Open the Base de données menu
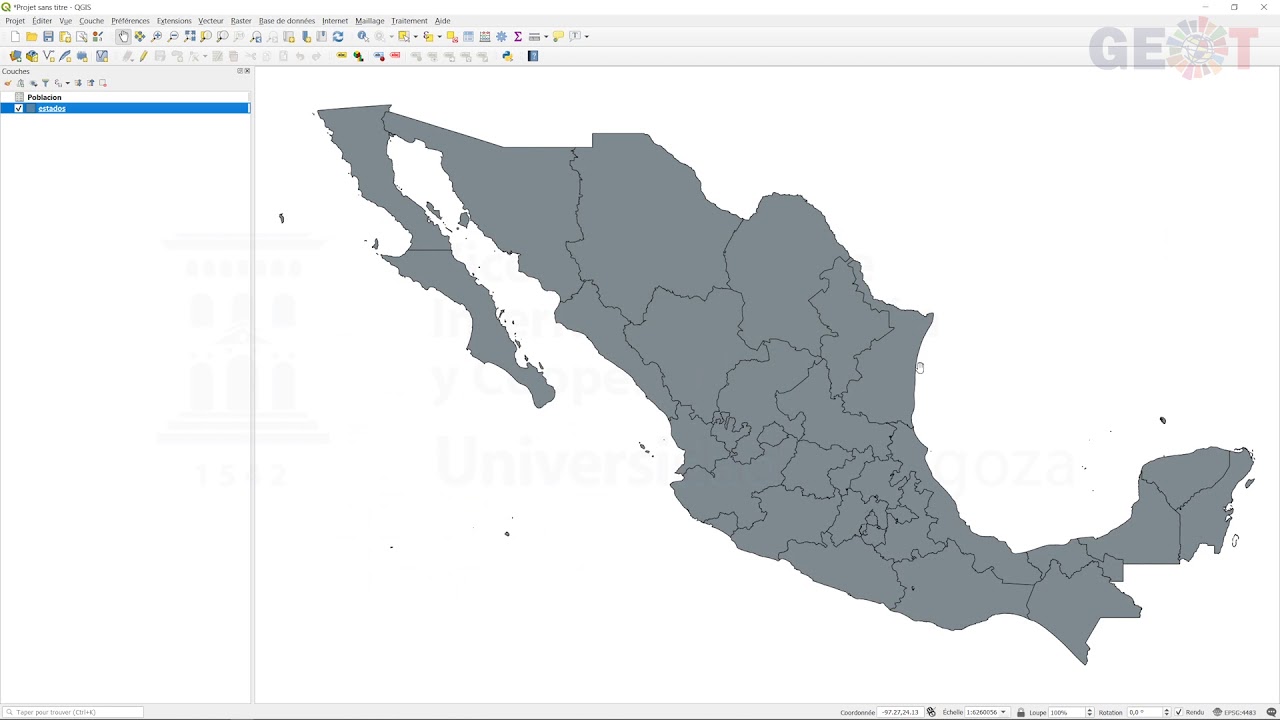 pyautogui.click(x=287, y=21)
